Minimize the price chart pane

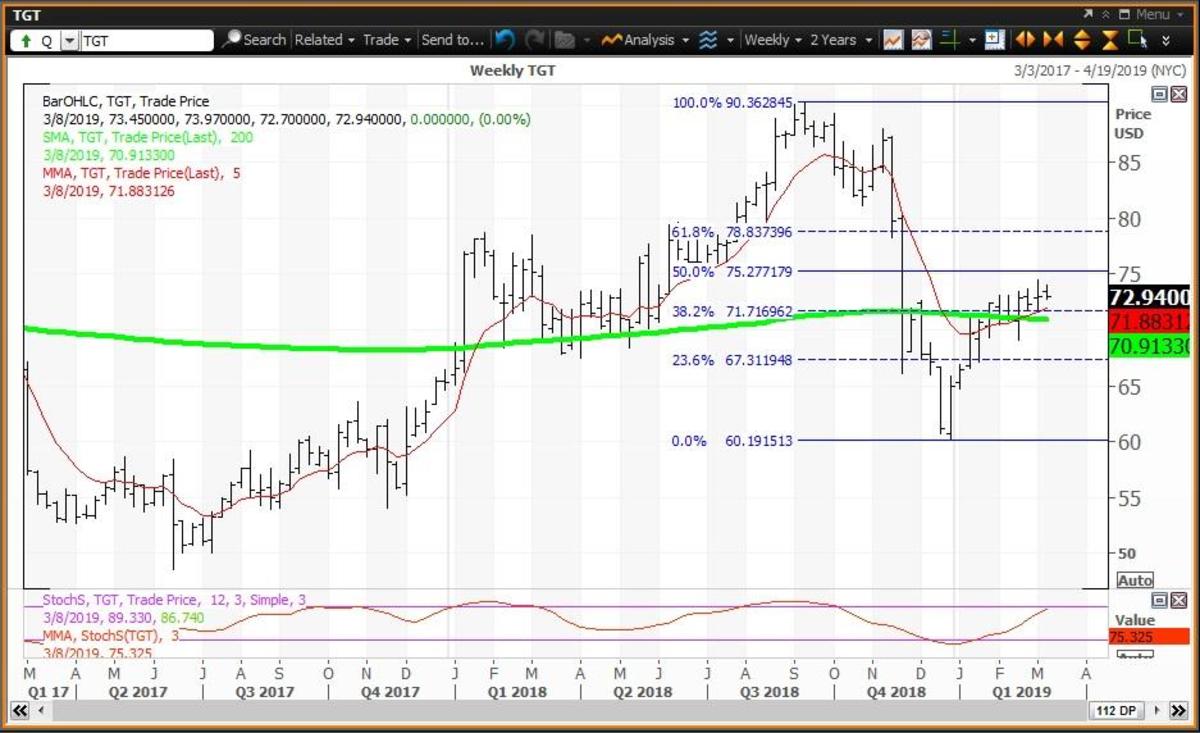1160,94
